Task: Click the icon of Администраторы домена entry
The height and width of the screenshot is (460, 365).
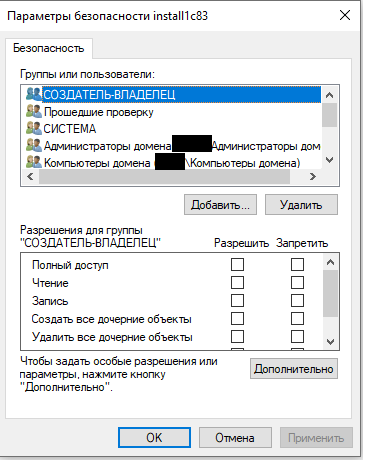Action: [x=34, y=145]
